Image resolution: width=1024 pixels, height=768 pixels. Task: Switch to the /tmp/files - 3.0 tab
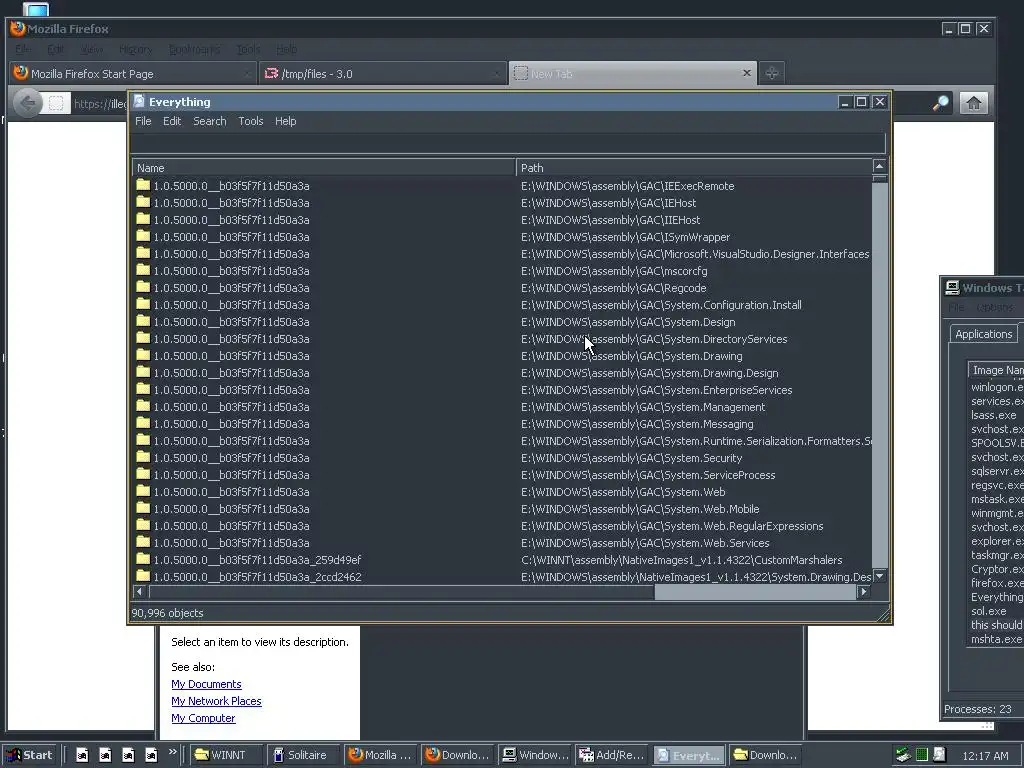click(x=383, y=73)
